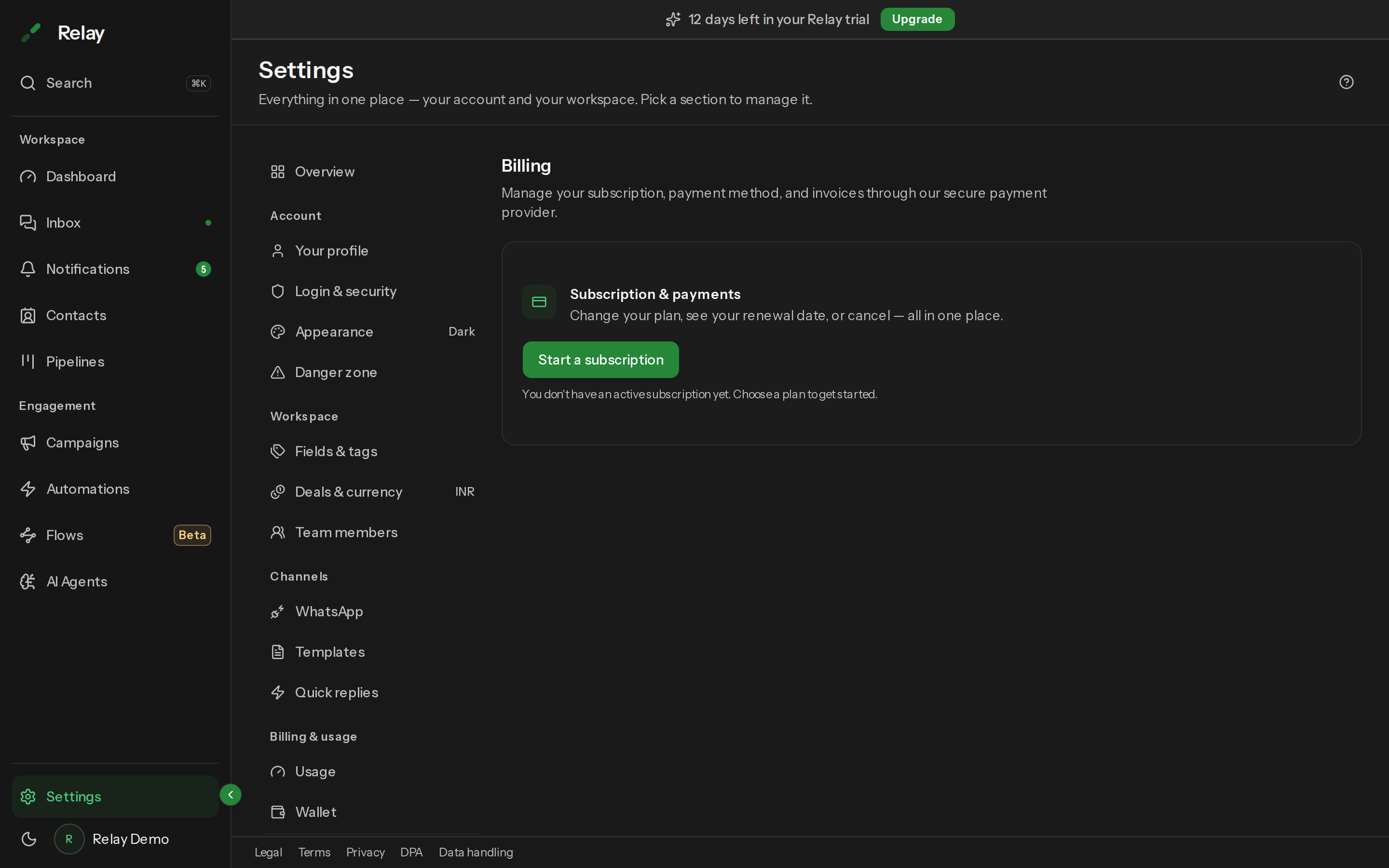The image size is (1389, 868).
Task: Open Appearance settings
Action: pos(372,332)
